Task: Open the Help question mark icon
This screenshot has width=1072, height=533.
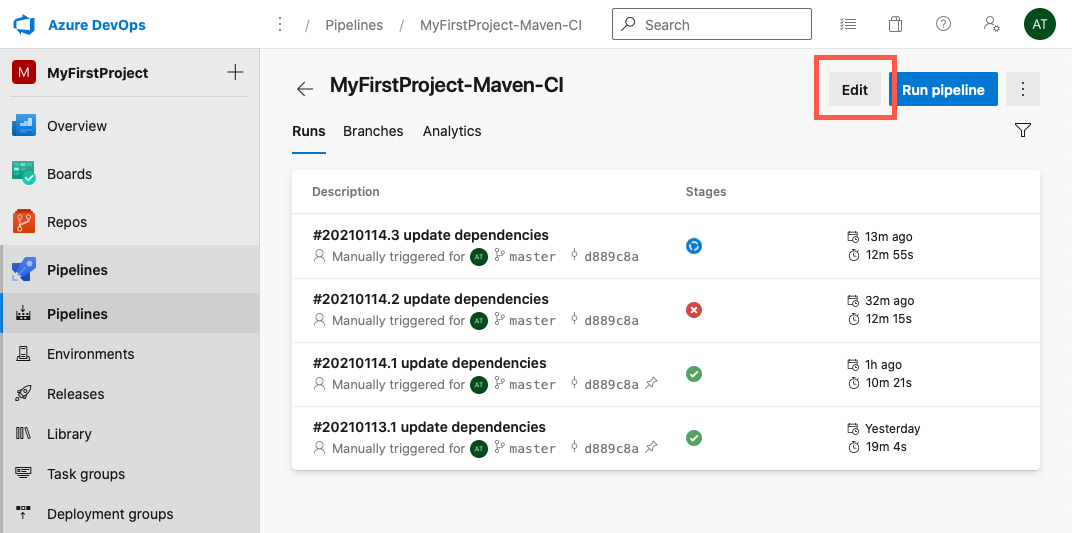Action: coord(943,25)
